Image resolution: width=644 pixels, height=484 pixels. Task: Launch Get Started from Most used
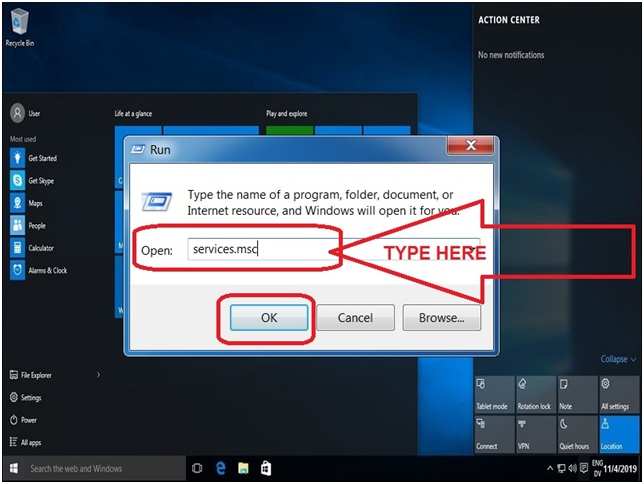[x=34, y=158]
